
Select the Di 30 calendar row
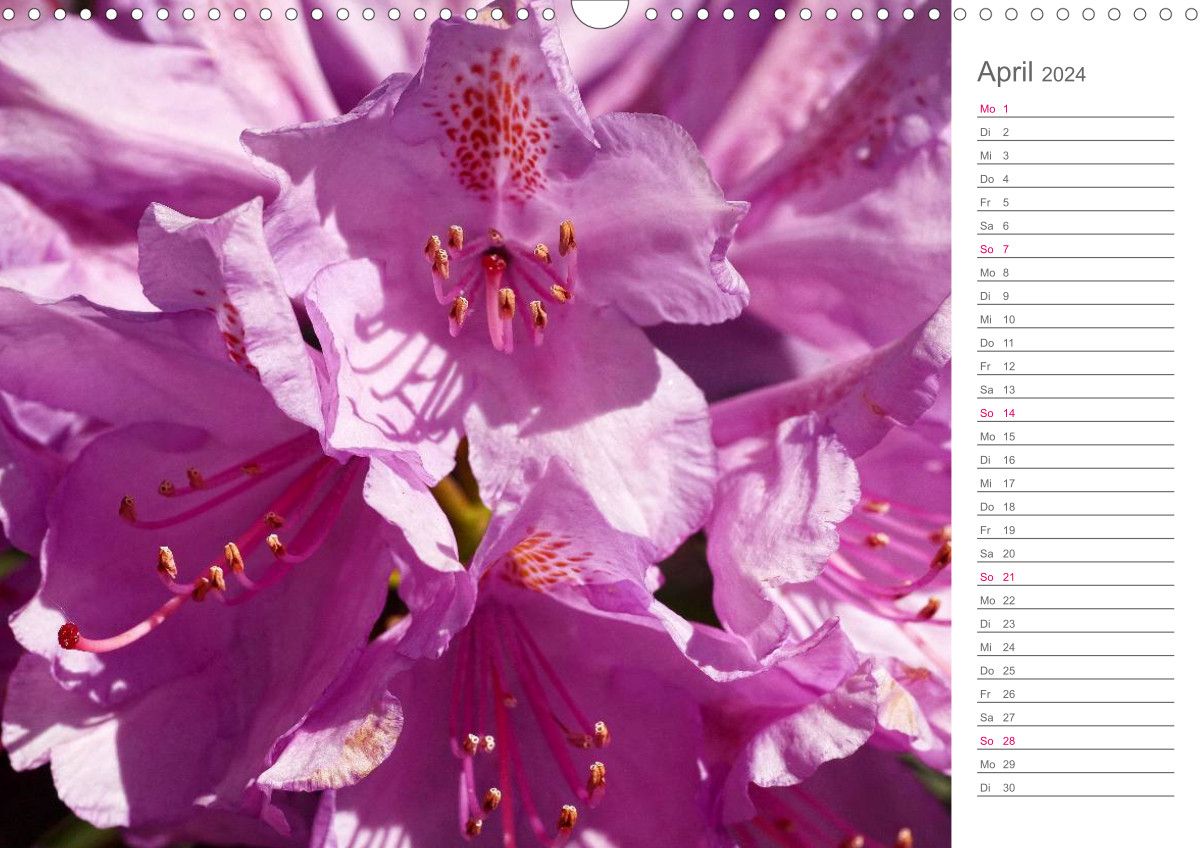coord(1075,788)
